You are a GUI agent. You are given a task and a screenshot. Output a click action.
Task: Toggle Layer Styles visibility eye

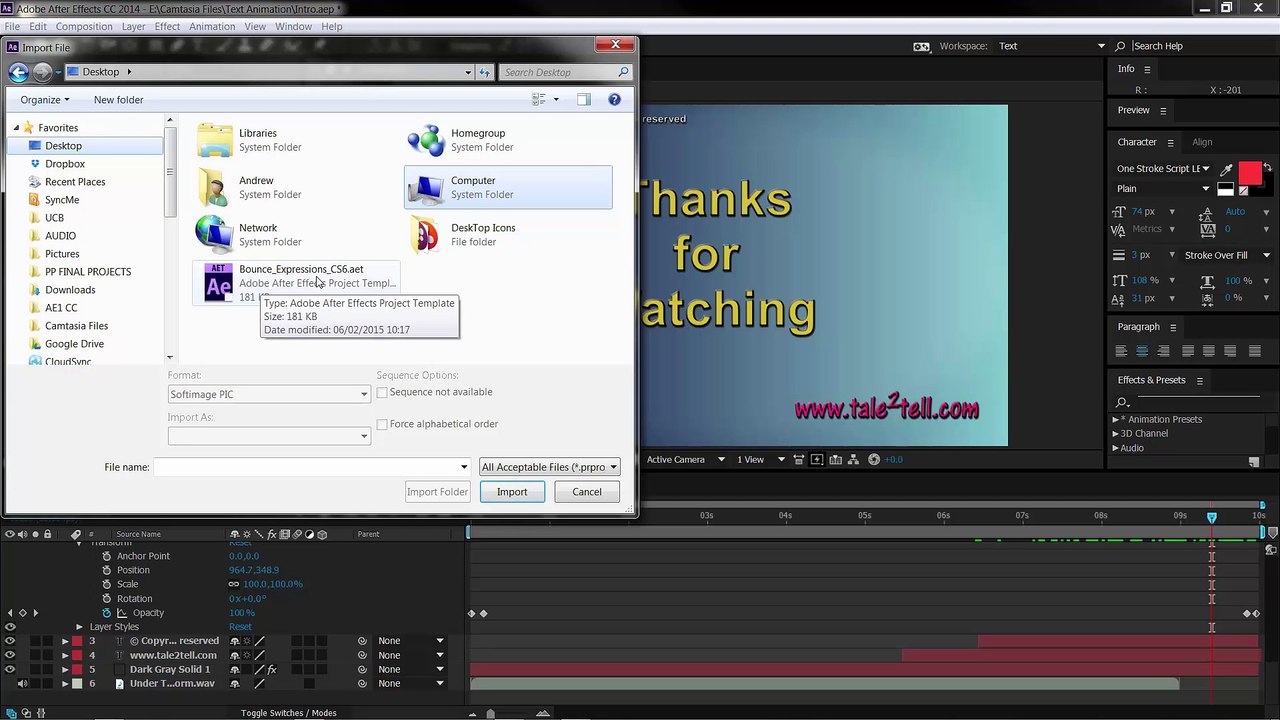coord(10,627)
